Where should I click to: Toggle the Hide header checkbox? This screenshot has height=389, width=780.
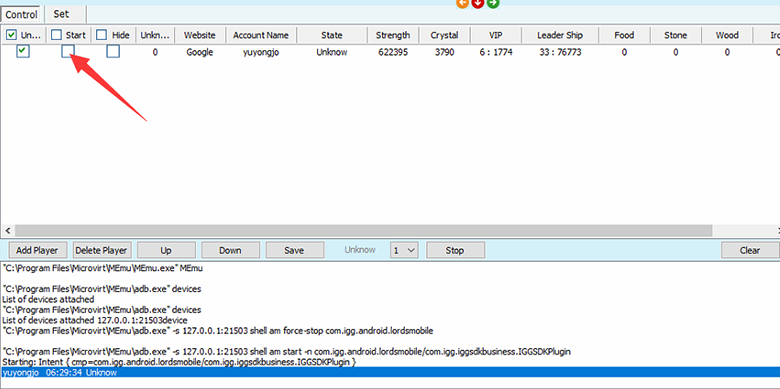[101, 35]
